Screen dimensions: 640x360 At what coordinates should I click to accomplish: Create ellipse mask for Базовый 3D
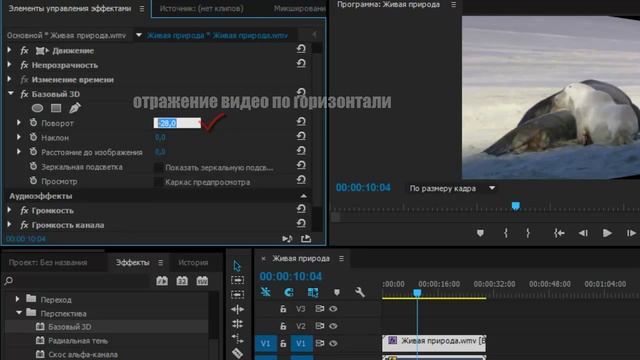point(38,108)
